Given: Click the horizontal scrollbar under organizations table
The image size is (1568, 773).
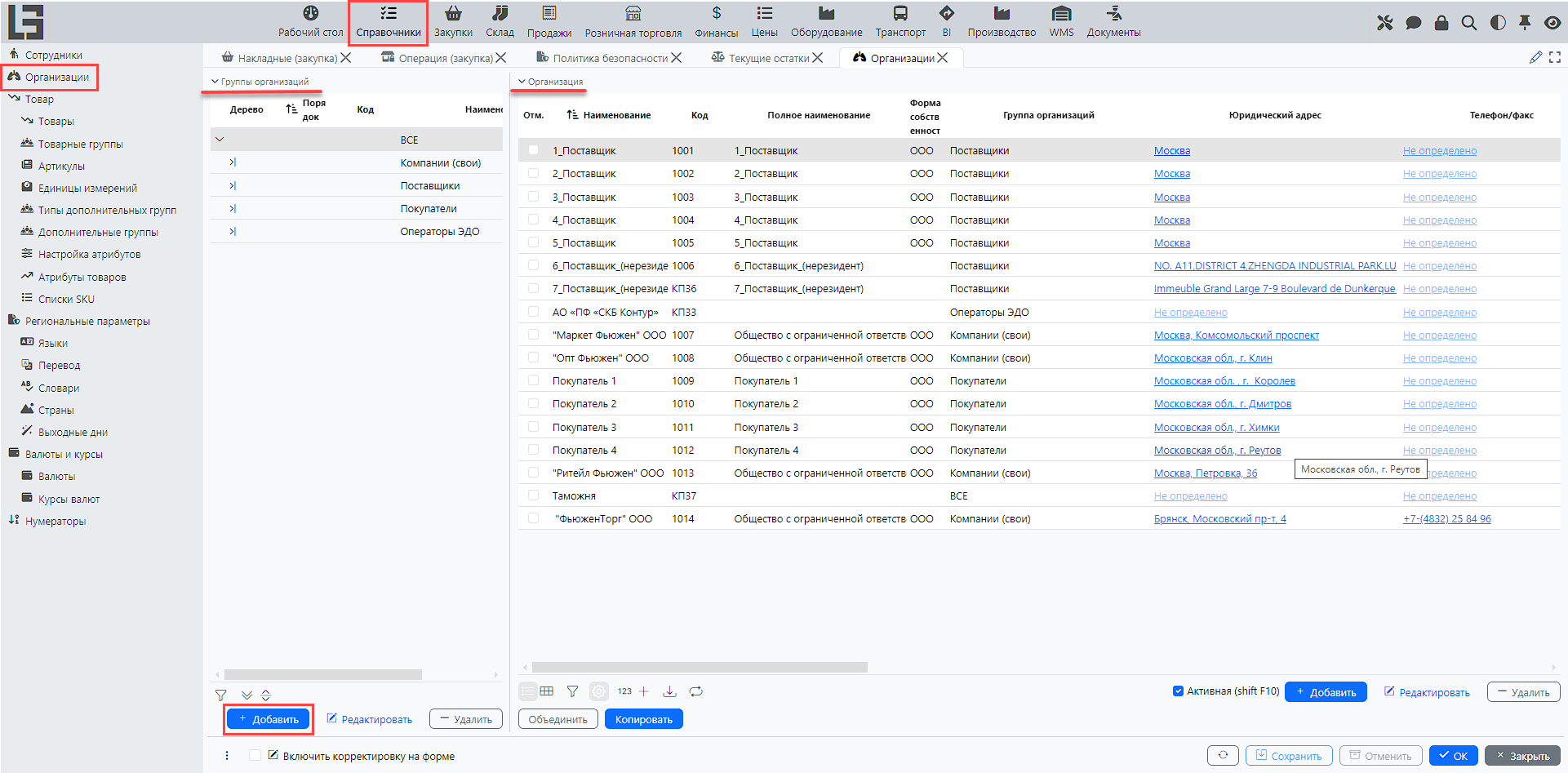Looking at the screenshot, I should pyautogui.click(x=699, y=667).
